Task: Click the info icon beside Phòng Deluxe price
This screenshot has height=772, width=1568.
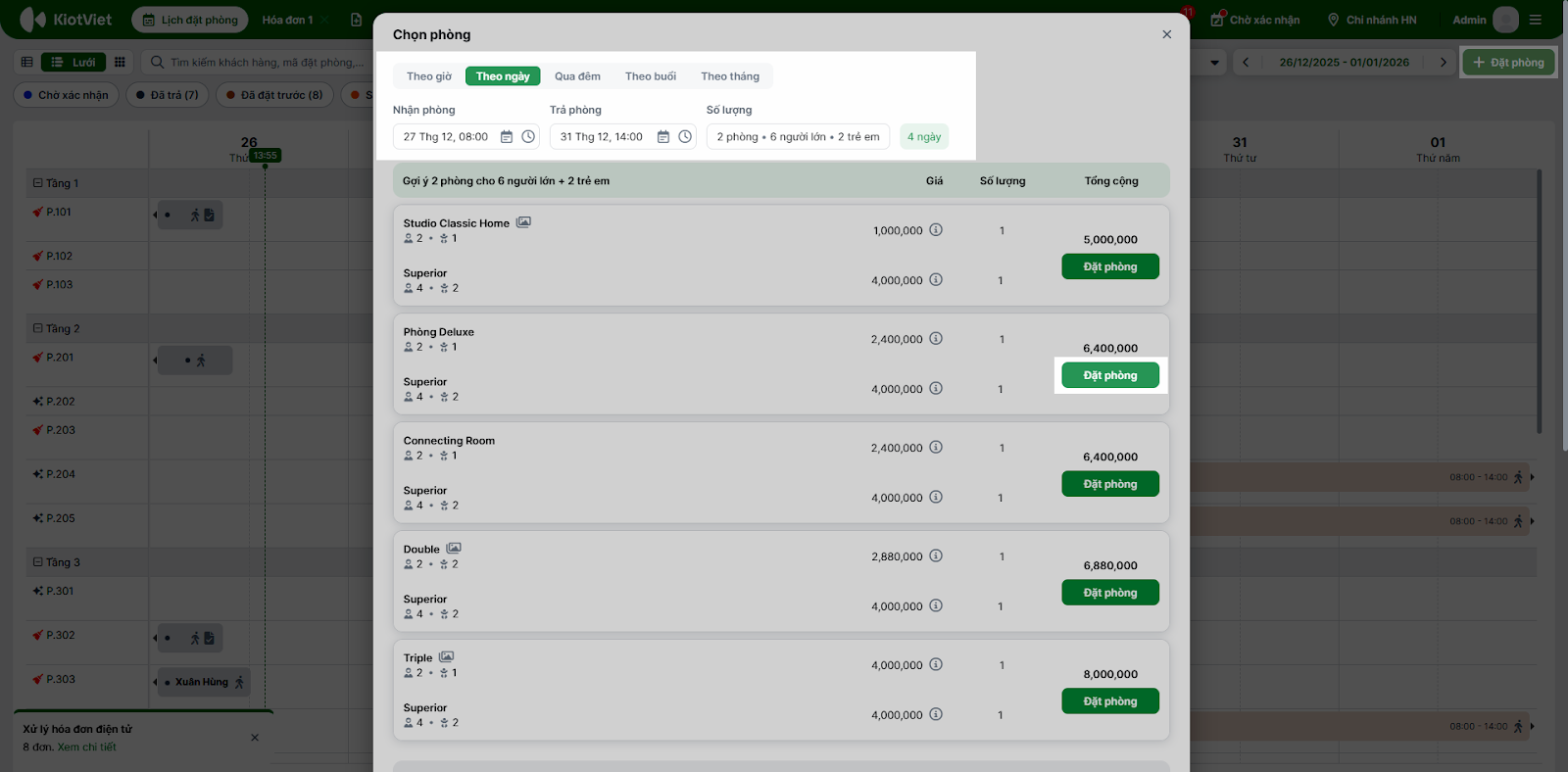Action: point(936,339)
